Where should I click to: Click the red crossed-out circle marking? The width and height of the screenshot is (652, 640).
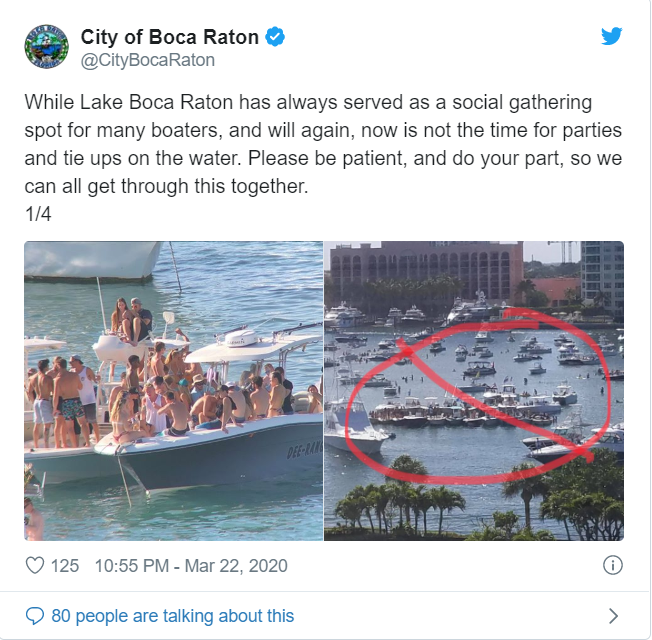(x=477, y=397)
